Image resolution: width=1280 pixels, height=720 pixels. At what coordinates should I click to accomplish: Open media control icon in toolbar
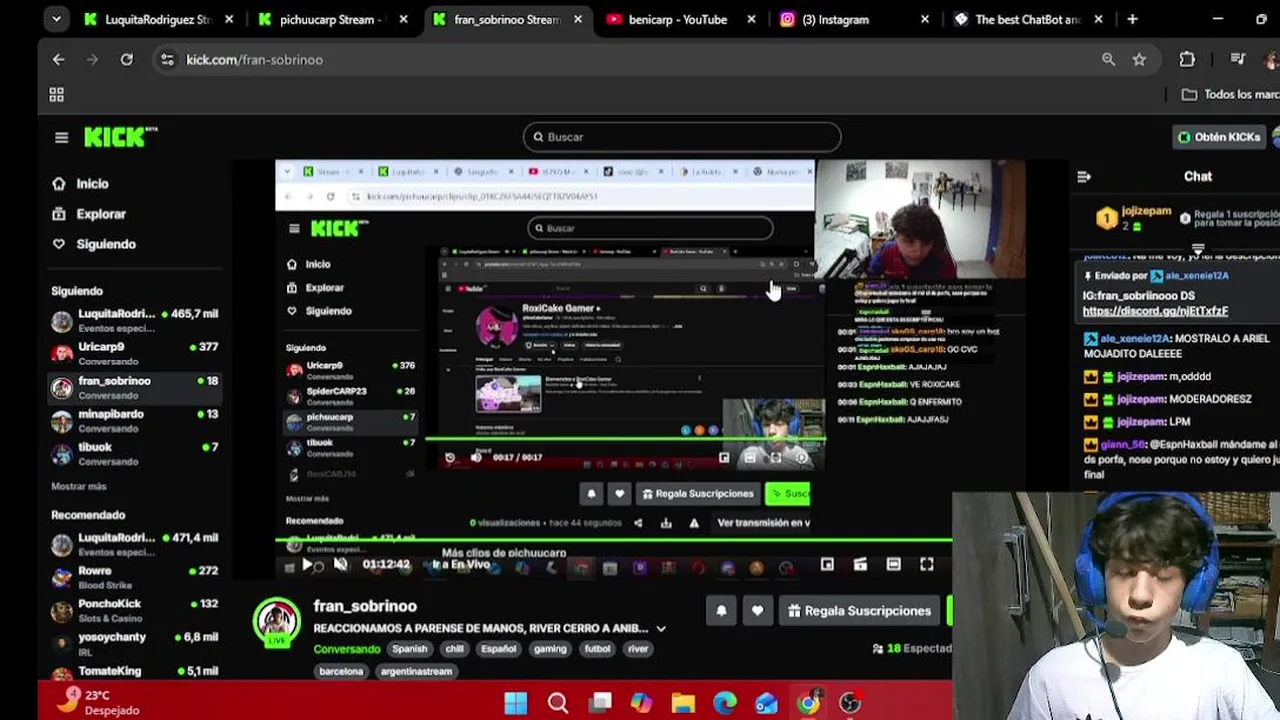[1238, 60]
